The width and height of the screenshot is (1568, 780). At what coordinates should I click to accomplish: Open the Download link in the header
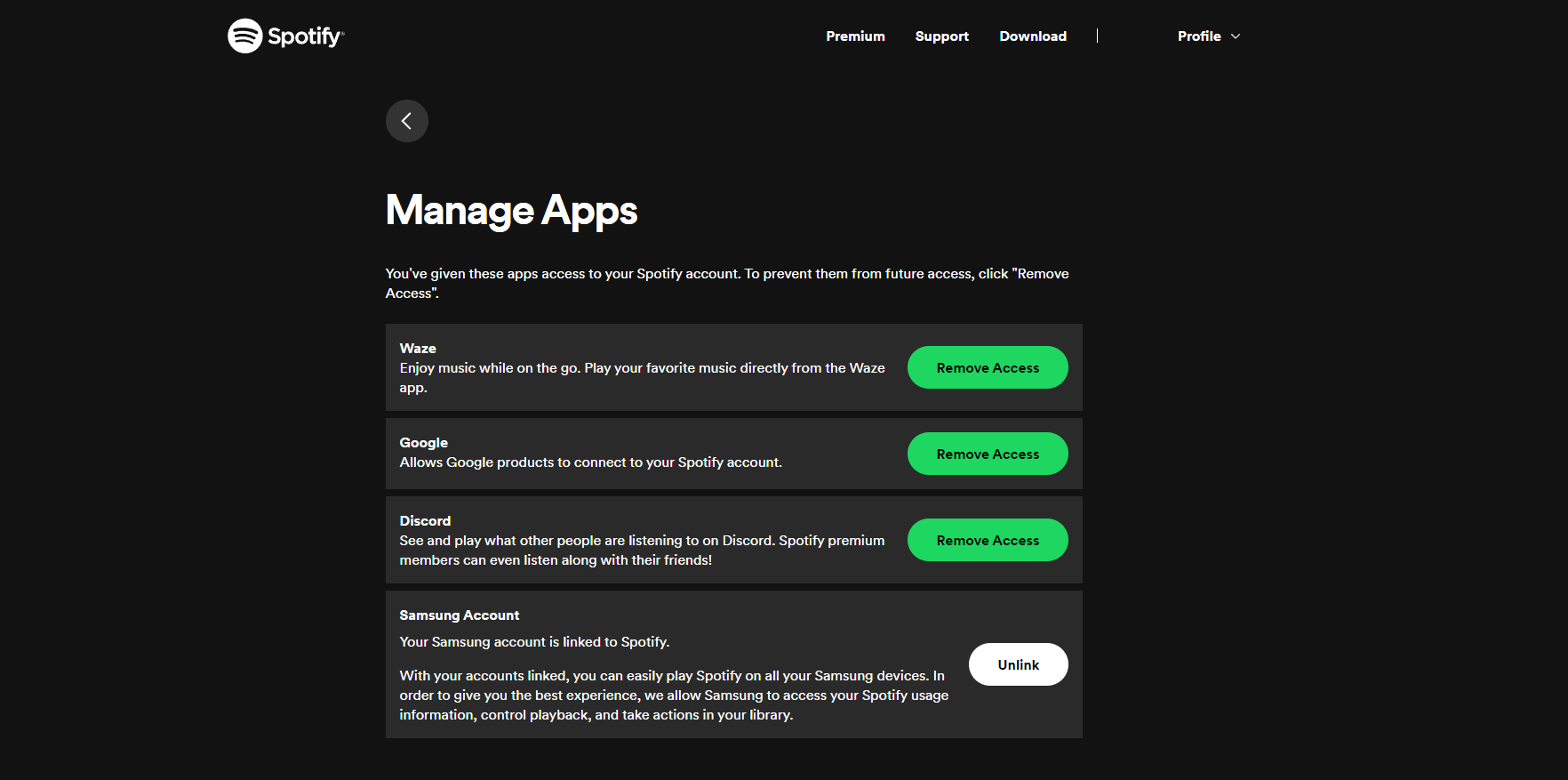[x=1033, y=36]
